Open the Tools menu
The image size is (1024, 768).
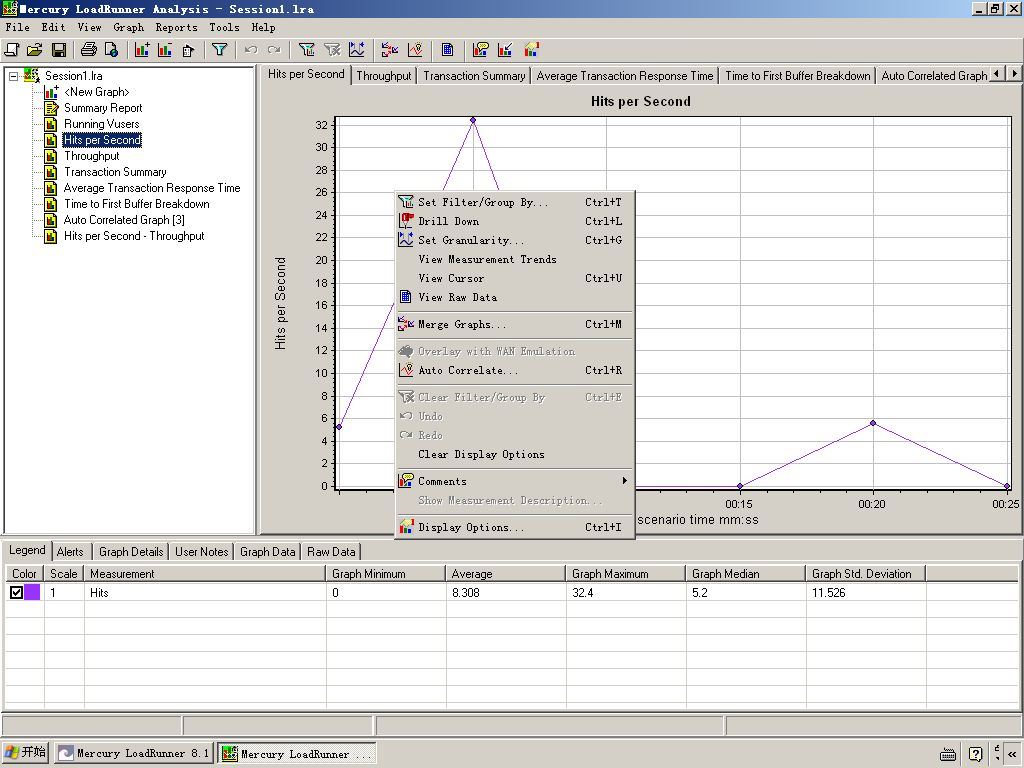pos(224,27)
